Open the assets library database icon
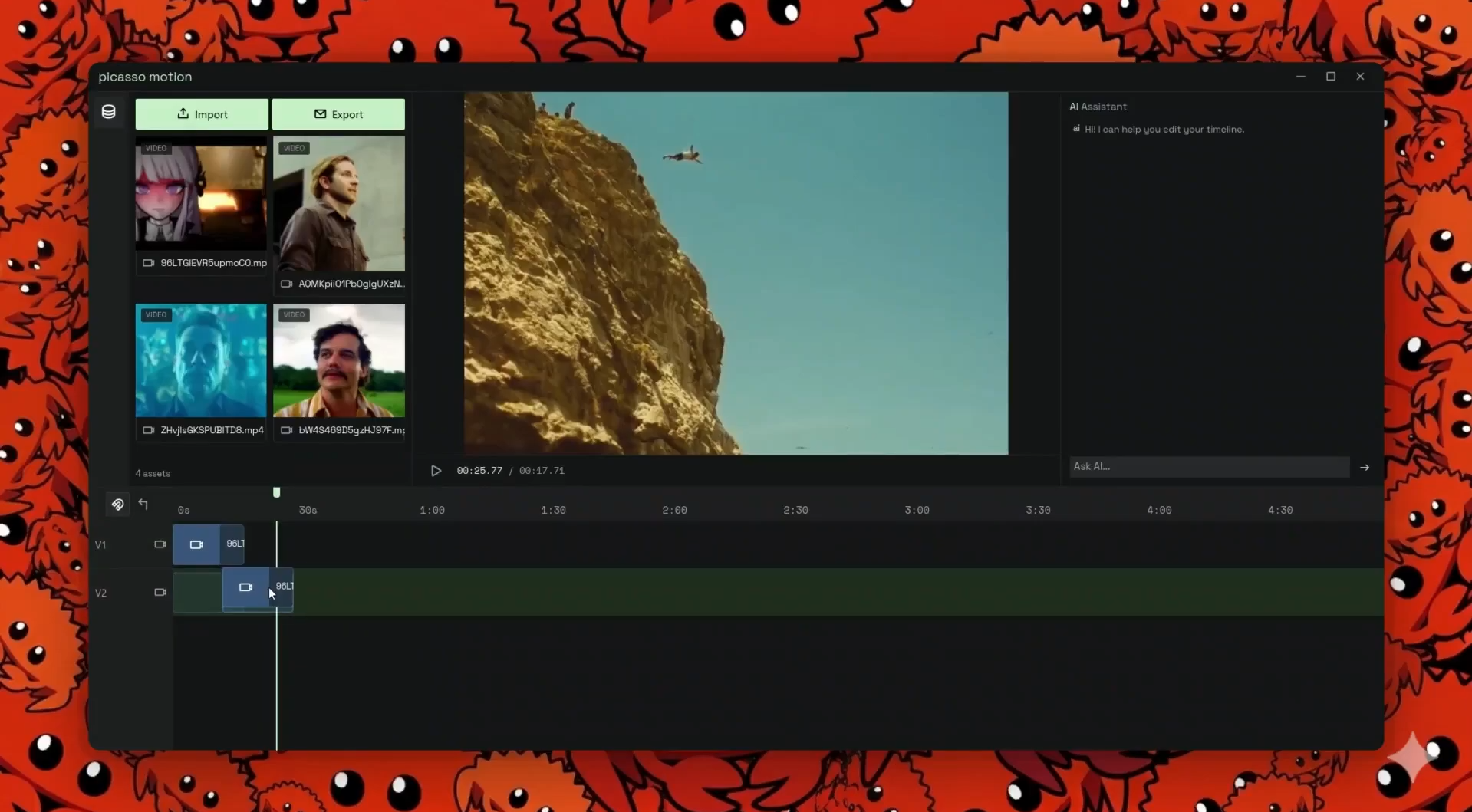This screenshot has height=812, width=1472. pyautogui.click(x=109, y=112)
